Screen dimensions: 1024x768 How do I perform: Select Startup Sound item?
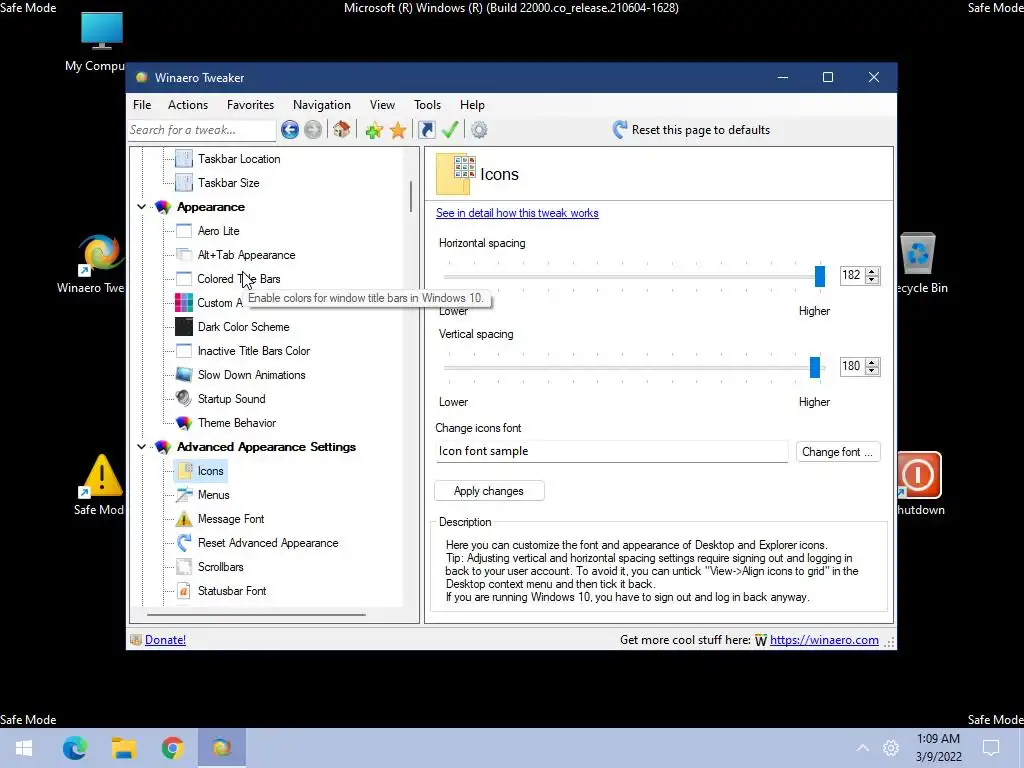tap(231, 399)
